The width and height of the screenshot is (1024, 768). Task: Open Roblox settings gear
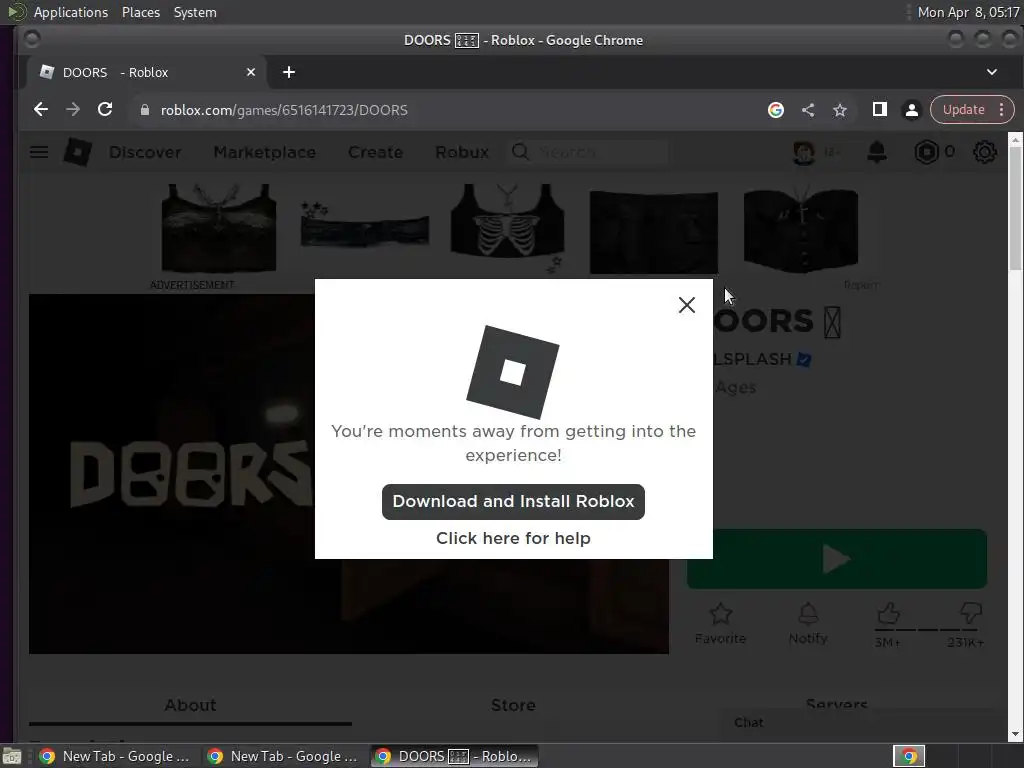pos(984,152)
